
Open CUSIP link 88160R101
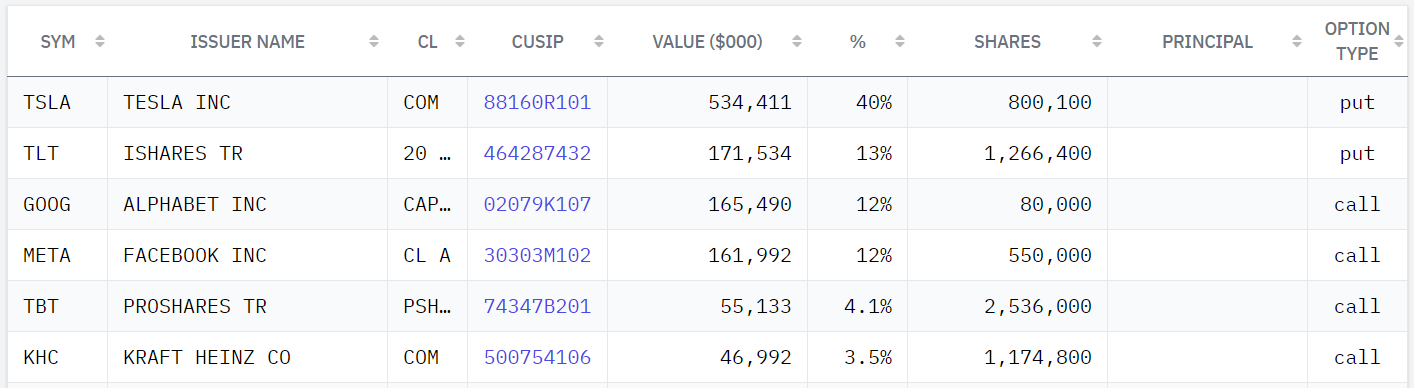click(x=537, y=102)
